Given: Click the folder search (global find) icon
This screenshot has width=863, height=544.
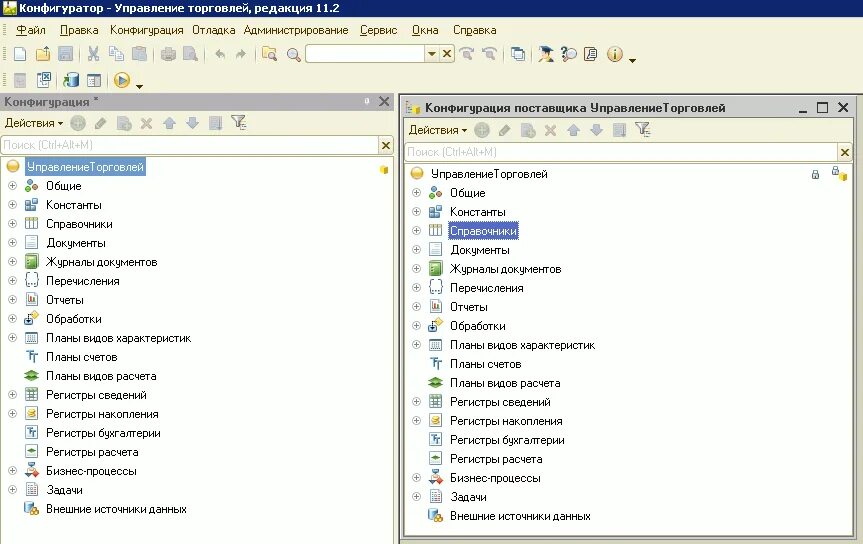Looking at the screenshot, I should 269,54.
